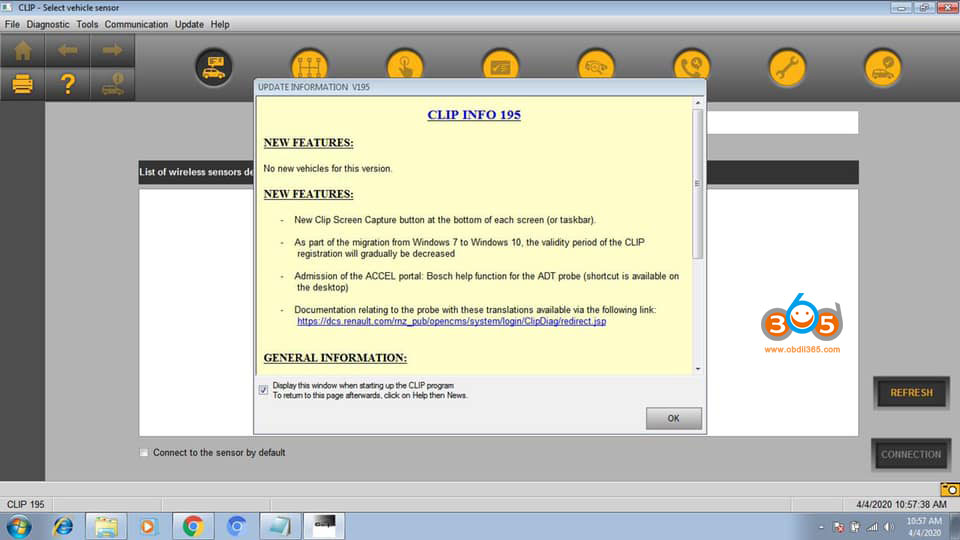Select the phone support step icon
960x540 pixels.
click(x=691, y=65)
